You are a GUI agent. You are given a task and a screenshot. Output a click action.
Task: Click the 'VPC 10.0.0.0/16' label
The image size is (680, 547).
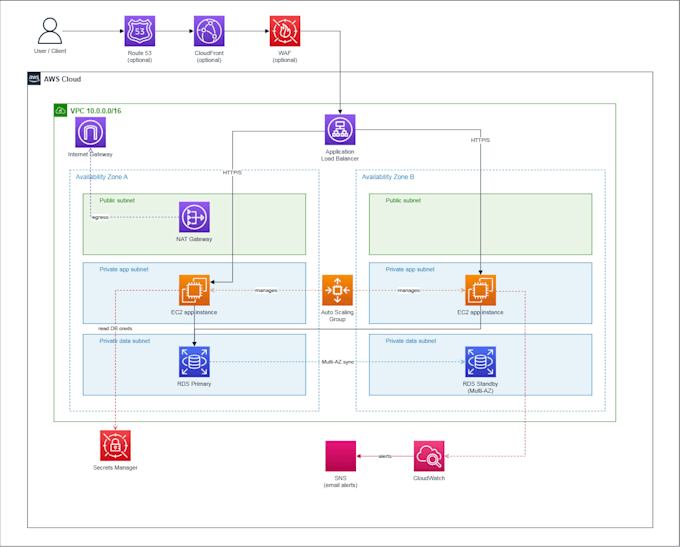click(96, 111)
